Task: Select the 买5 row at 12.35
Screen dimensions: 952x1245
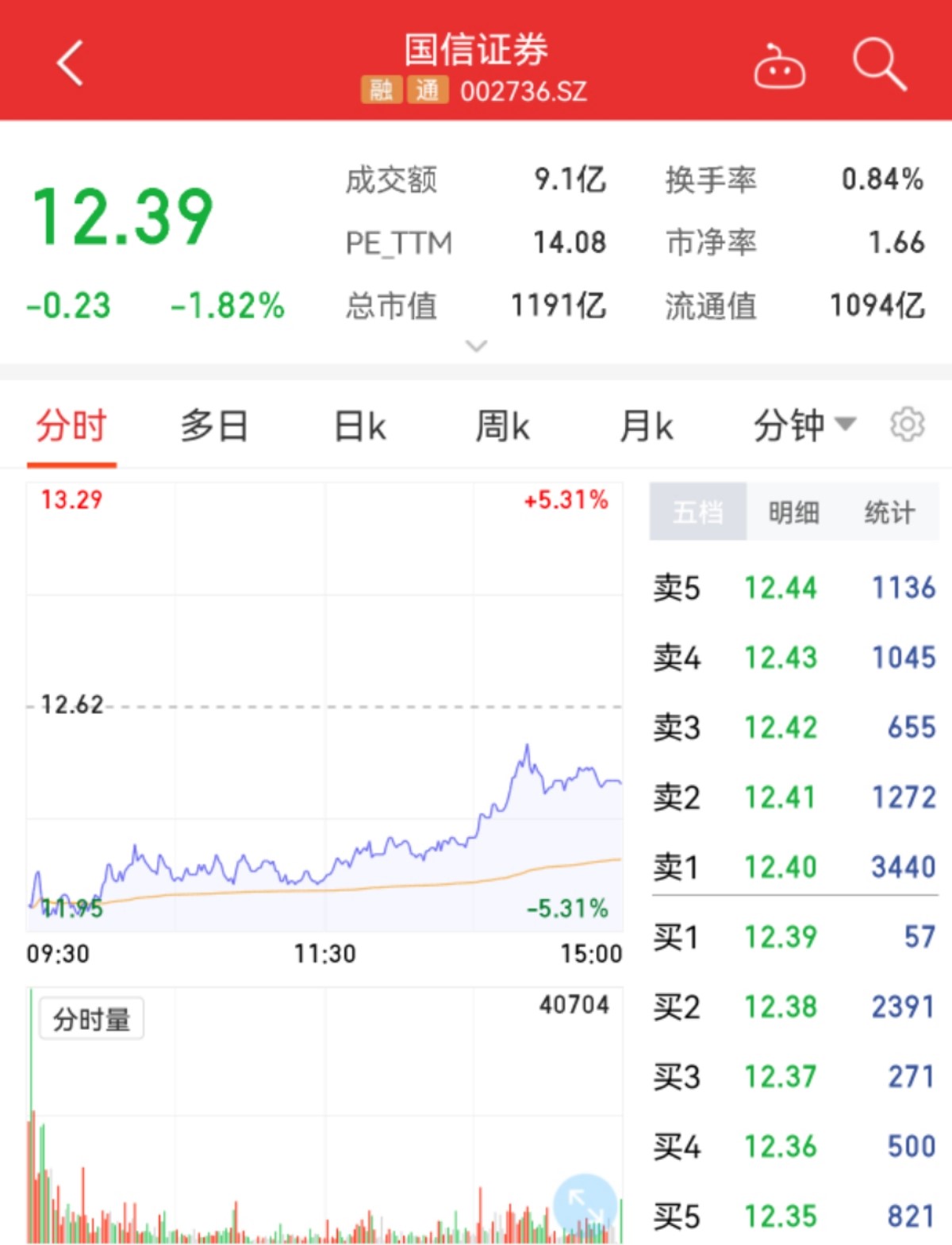Action: (x=794, y=1216)
